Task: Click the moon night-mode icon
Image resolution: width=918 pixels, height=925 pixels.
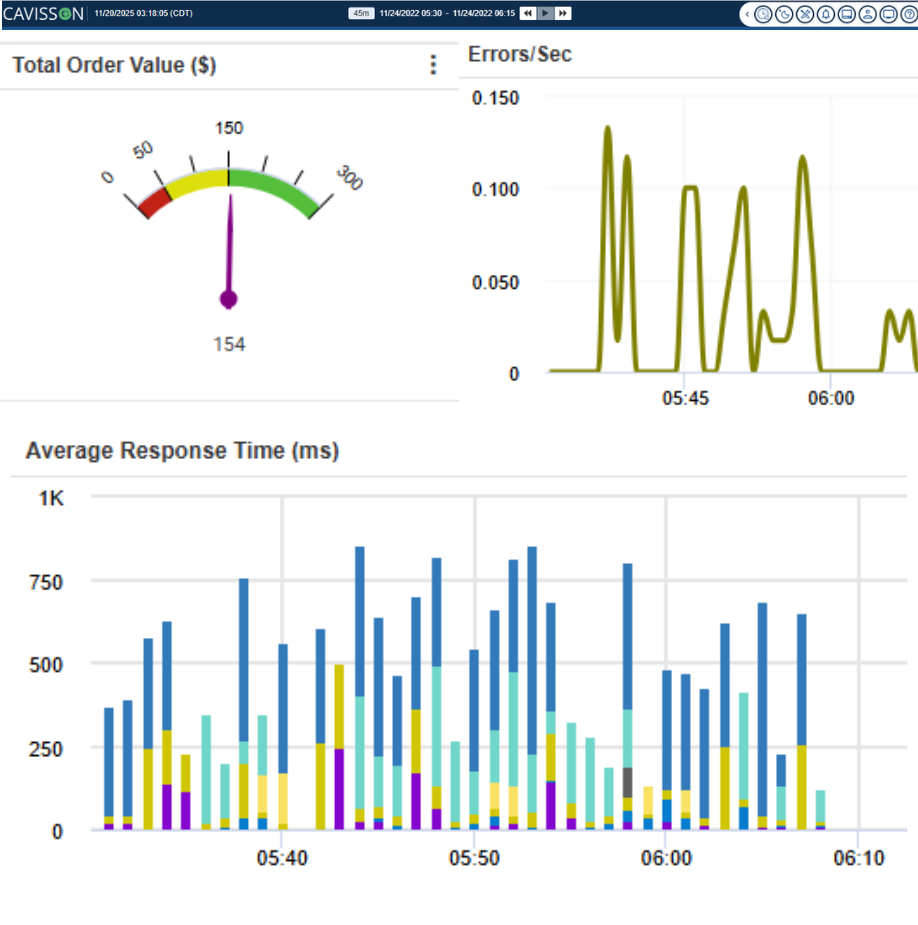Action: pos(785,14)
